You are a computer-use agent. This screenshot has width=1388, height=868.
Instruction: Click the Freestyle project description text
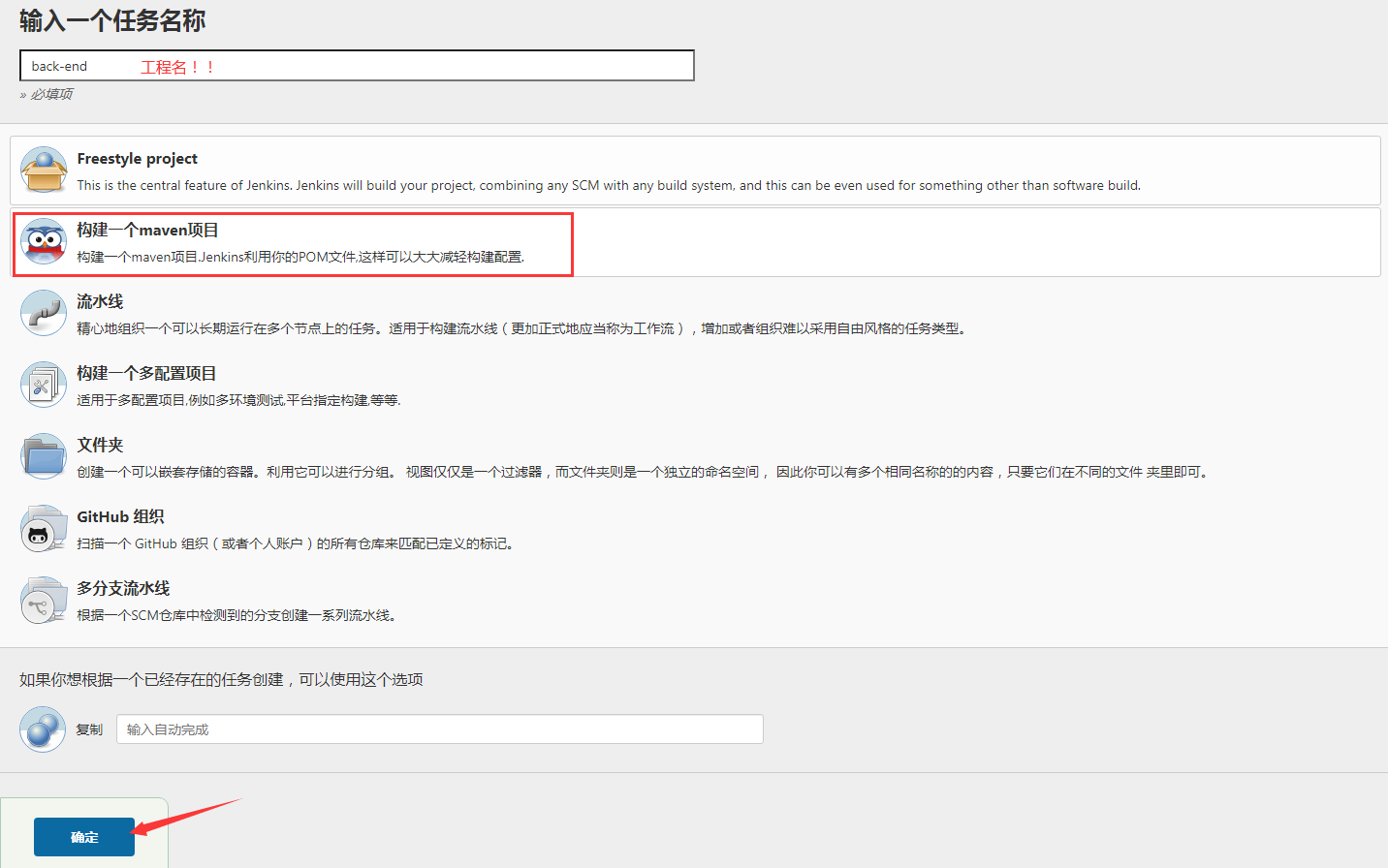609,185
